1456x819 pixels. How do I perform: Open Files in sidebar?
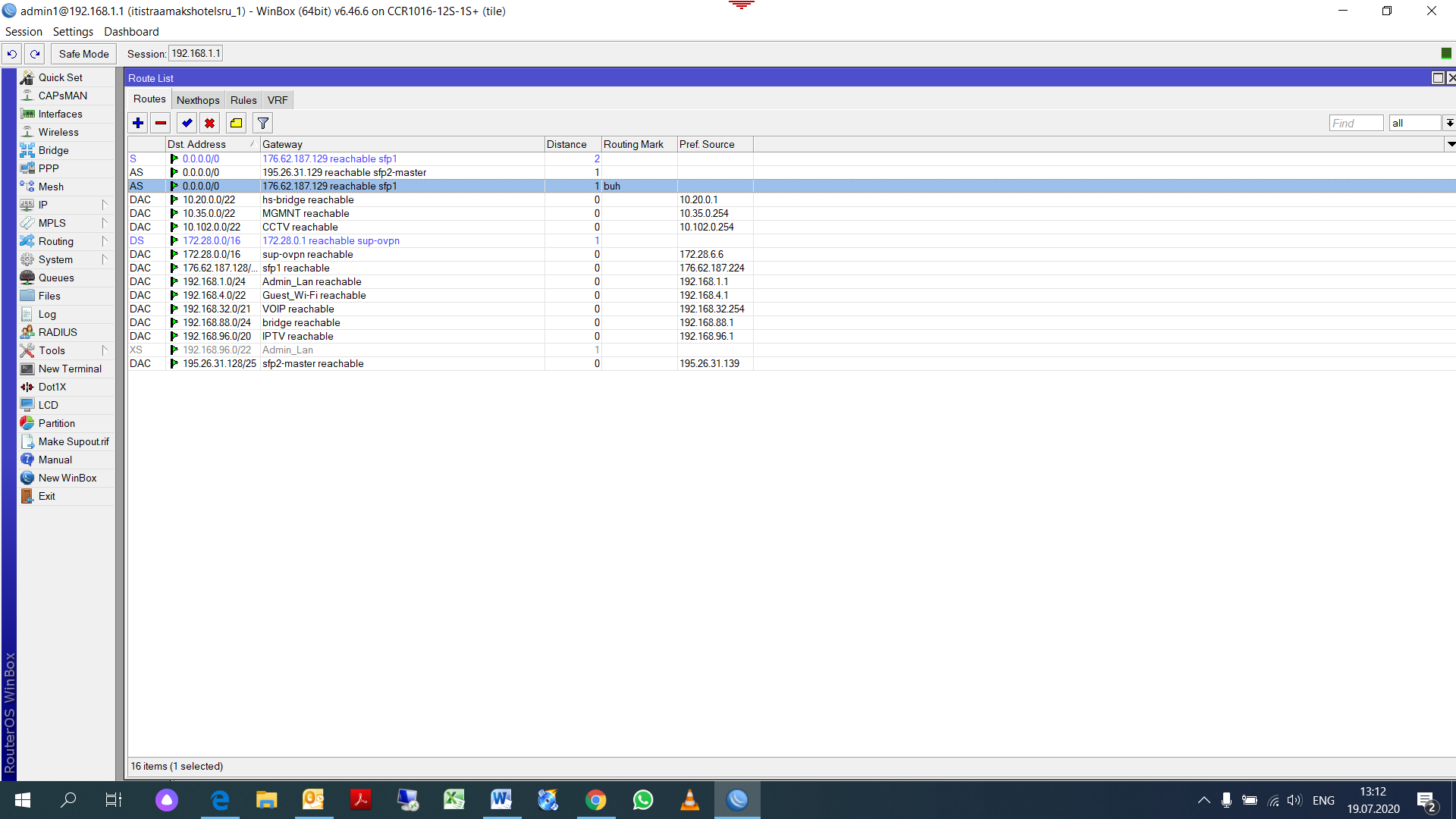[x=66, y=296]
